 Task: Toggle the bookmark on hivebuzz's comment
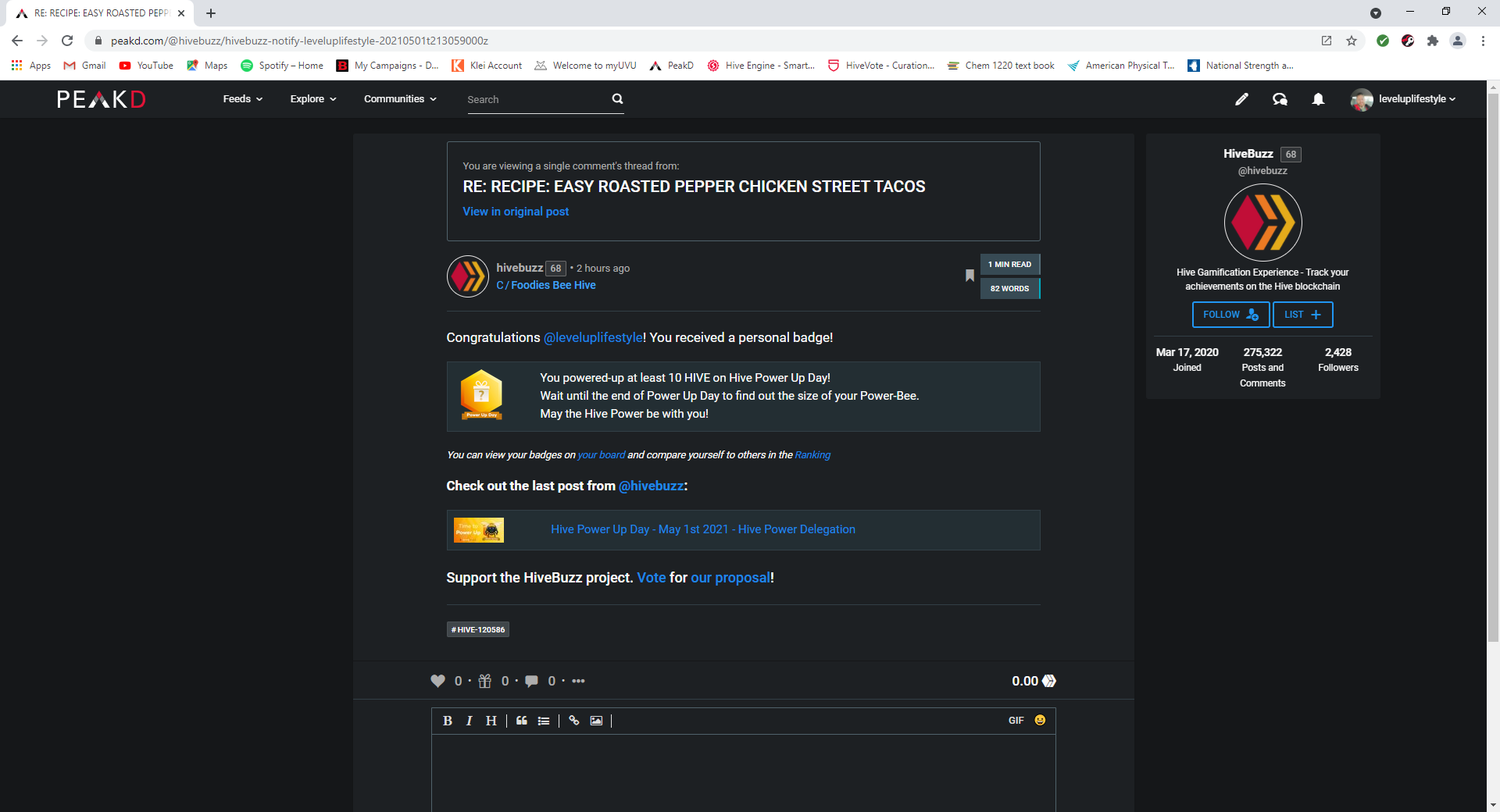[x=970, y=276]
